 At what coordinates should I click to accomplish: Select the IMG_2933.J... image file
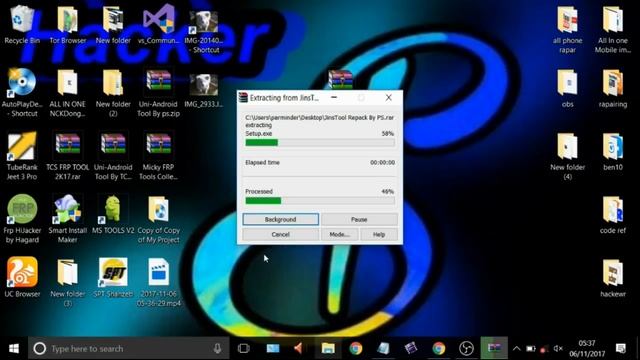pyautogui.click(x=204, y=90)
